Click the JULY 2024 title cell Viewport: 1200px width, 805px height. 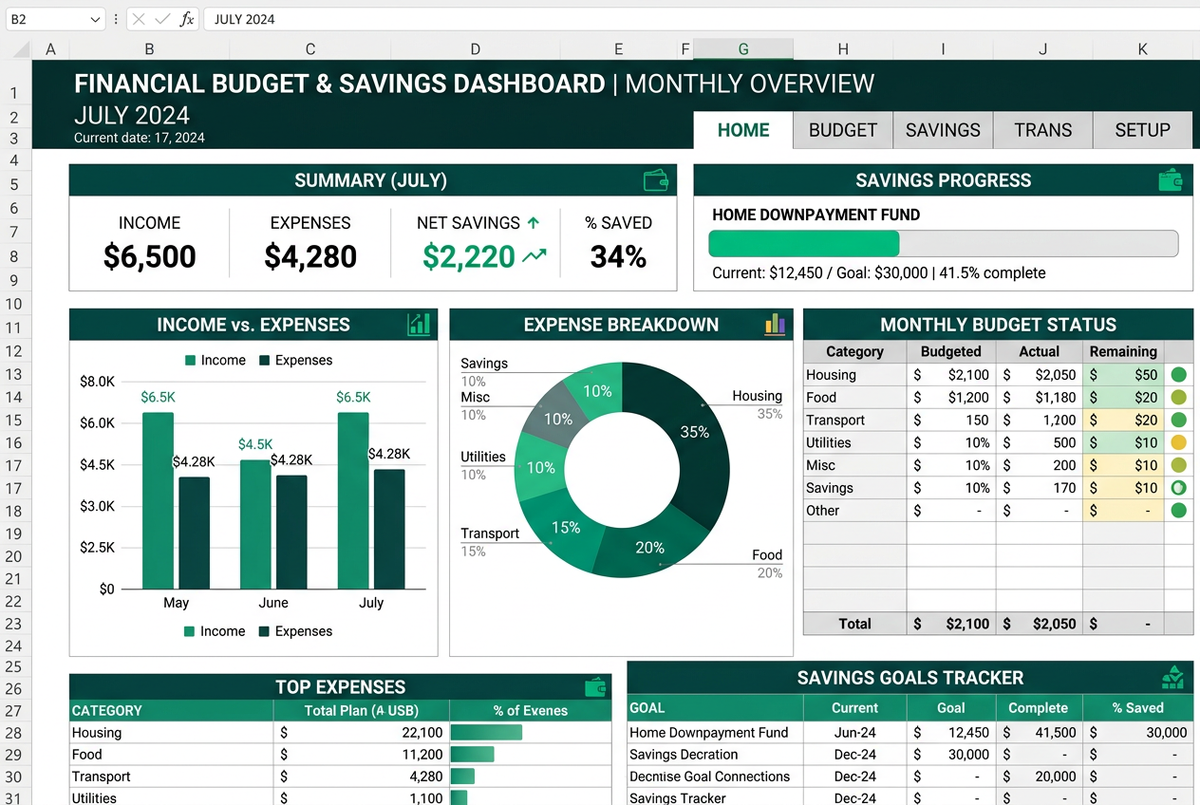(132, 114)
